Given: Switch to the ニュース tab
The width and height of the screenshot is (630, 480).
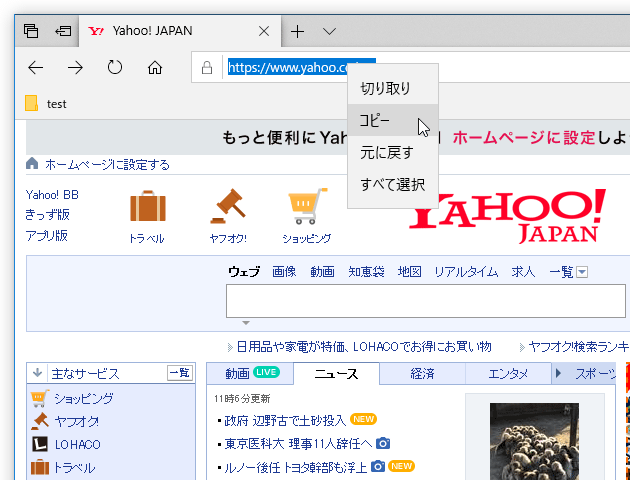Looking at the screenshot, I should pyautogui.click(x=336, y=374).
